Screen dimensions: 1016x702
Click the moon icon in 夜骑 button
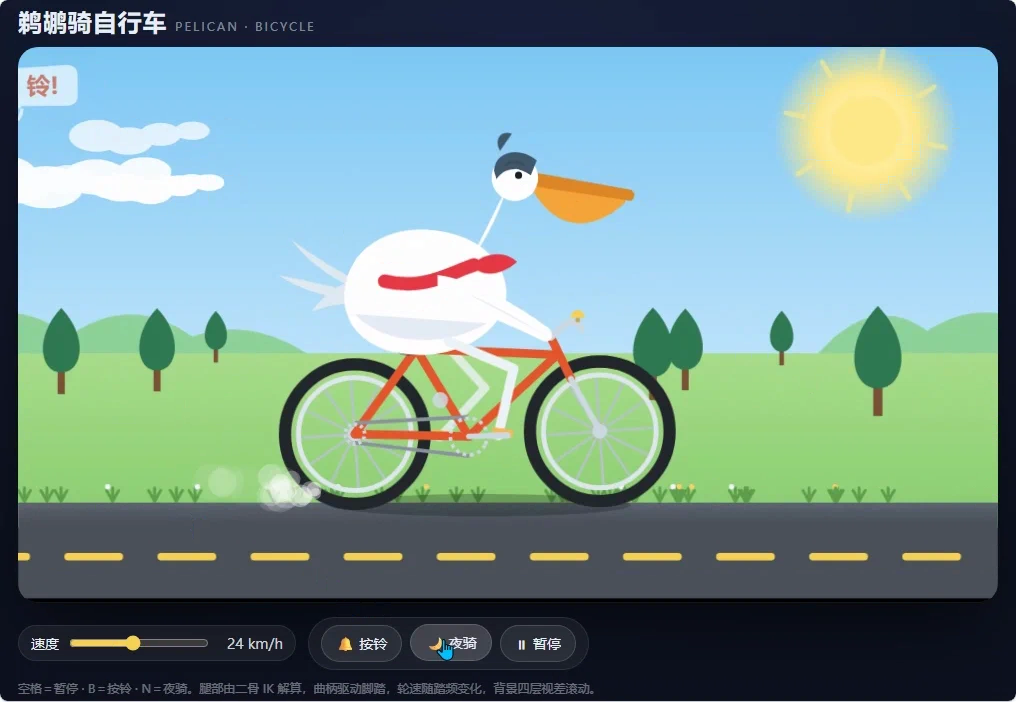coord(435,643)
